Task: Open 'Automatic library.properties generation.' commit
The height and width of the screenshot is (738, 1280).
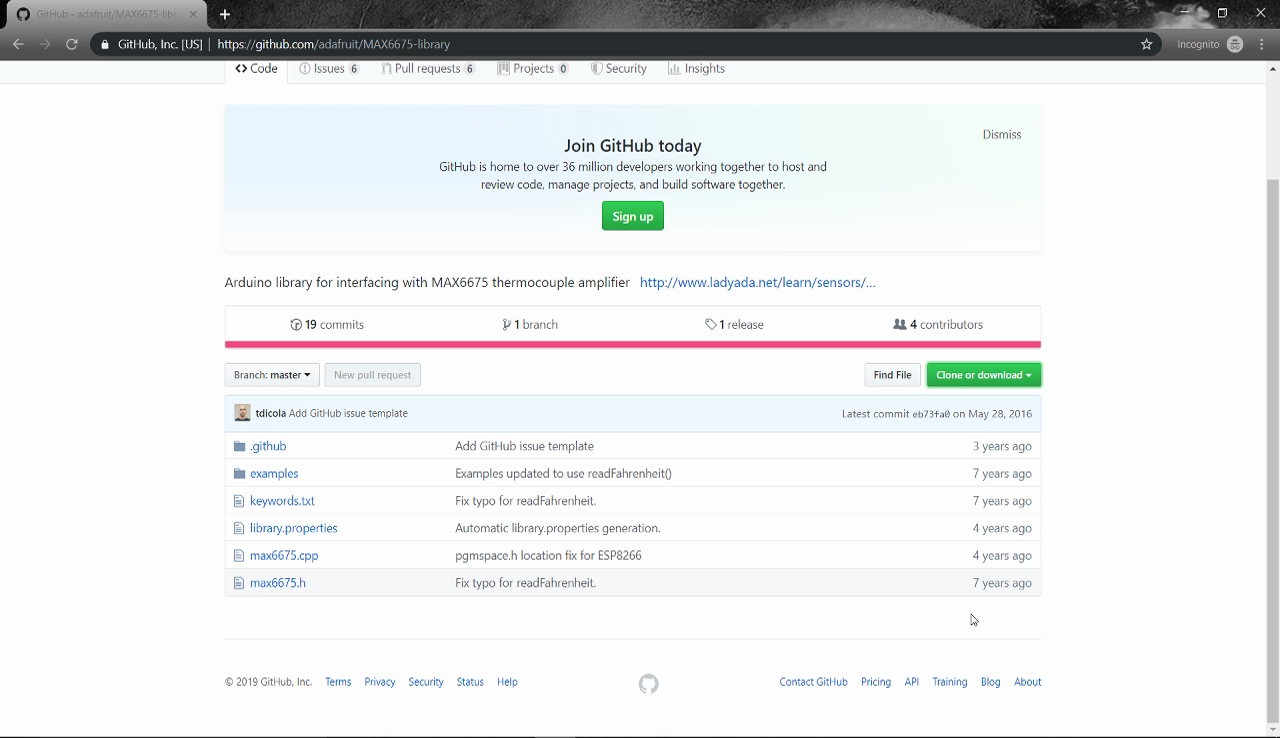Action: point(558,528)
